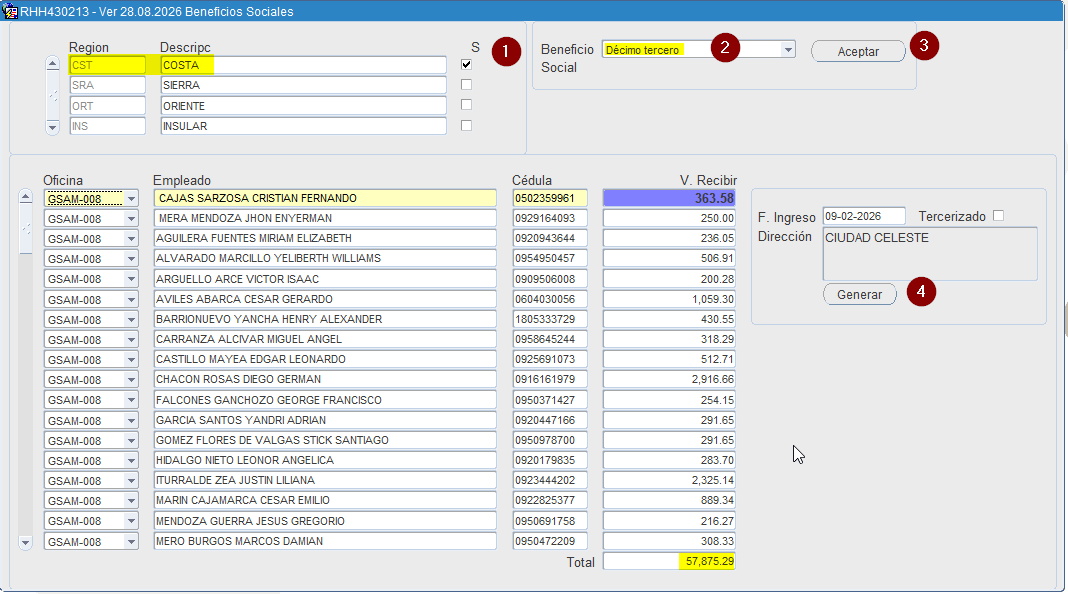Select employee CASTILLO MAYEA EDGAR LEONARDO
Image resolution: width=1068 pixels, height=594 pixels.
(325, 360)
